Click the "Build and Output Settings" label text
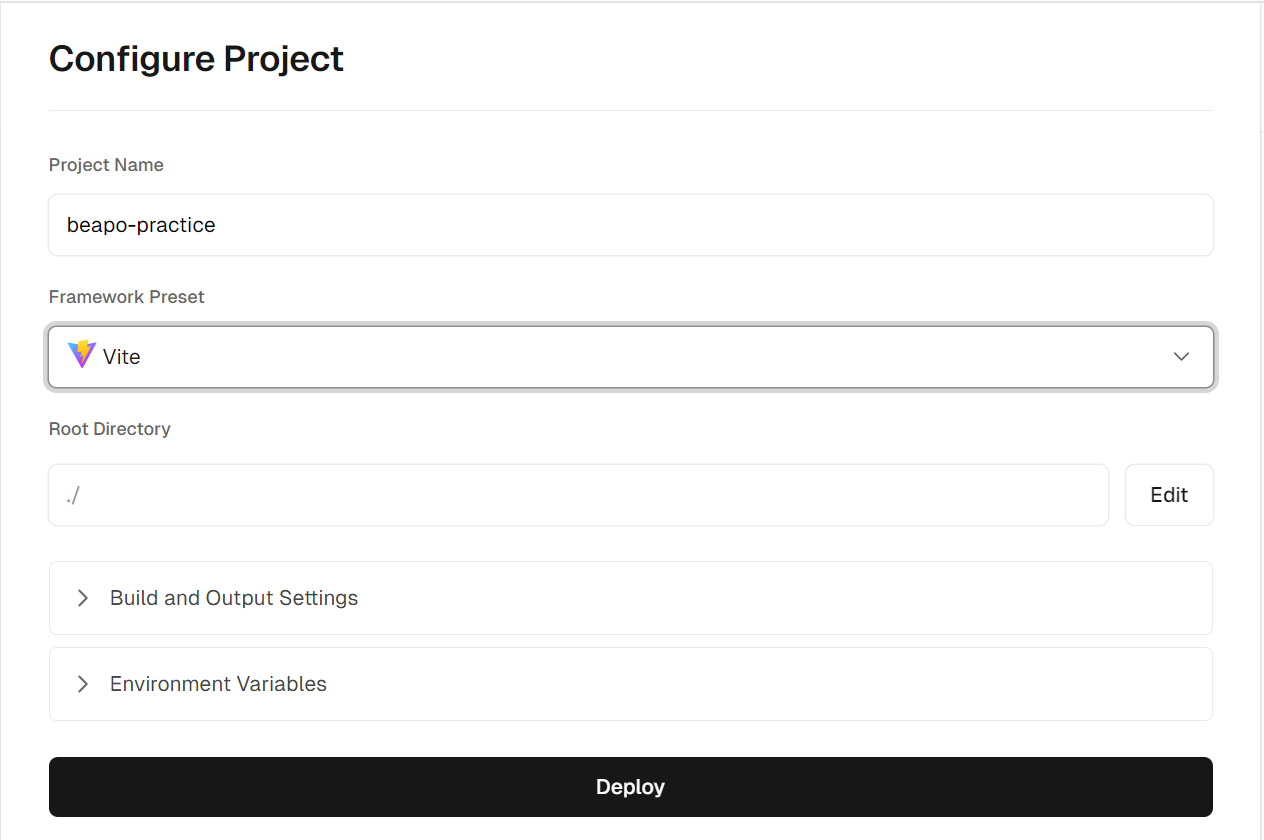Viewport: 1264px width, 840px height. click(234, 598)
